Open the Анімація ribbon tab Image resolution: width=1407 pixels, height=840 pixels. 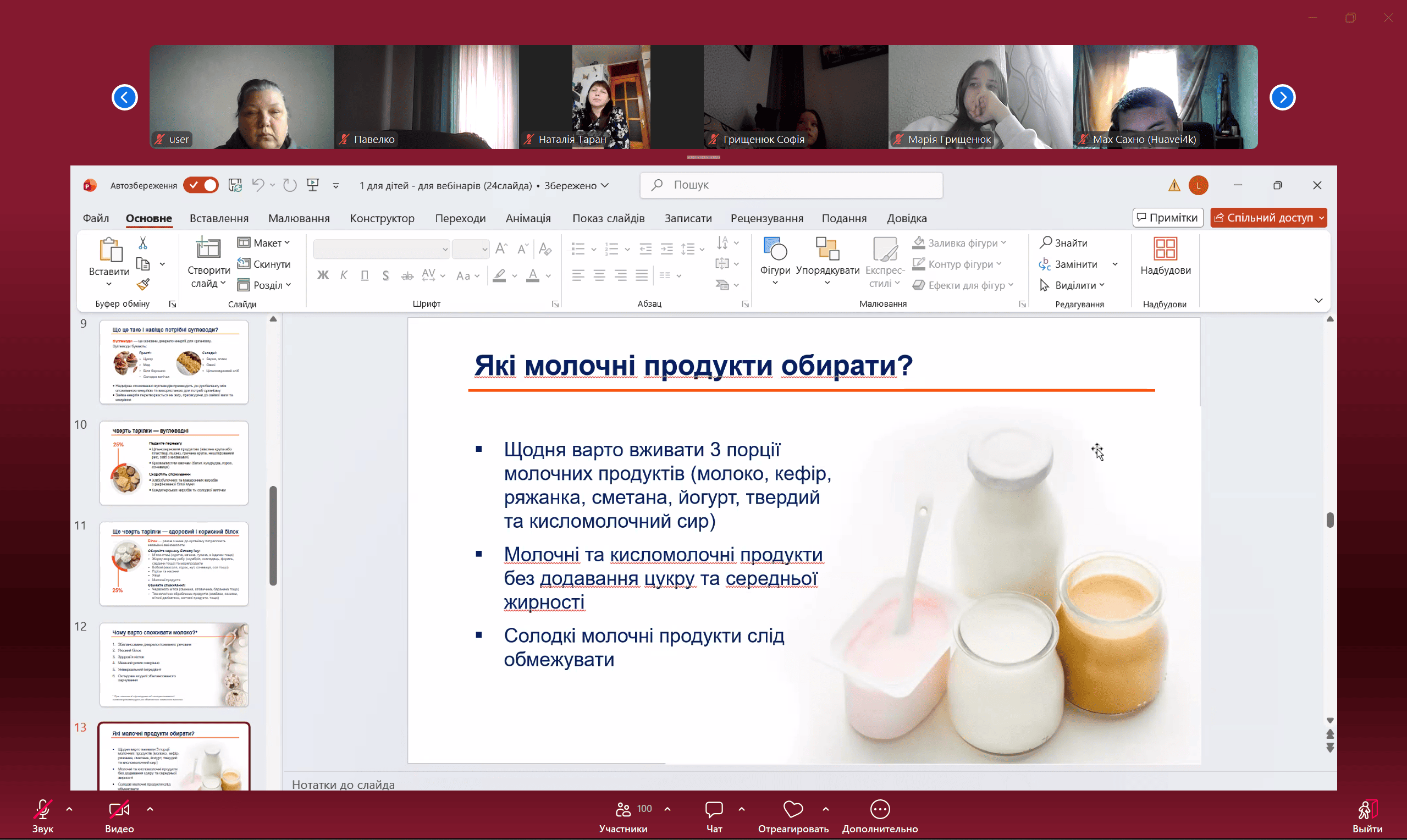528,218
